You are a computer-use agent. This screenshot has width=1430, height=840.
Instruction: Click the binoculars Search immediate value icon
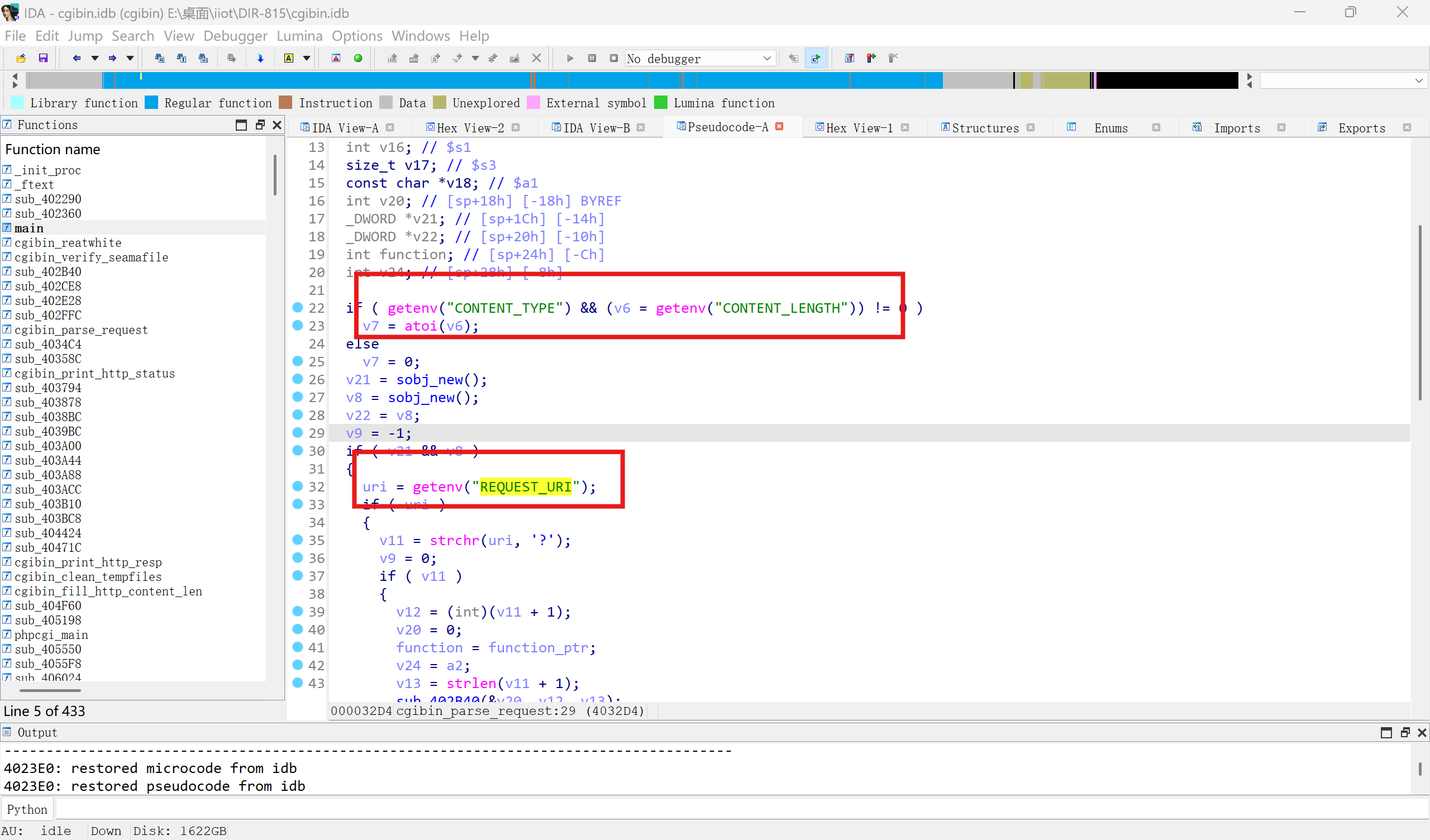159,58
